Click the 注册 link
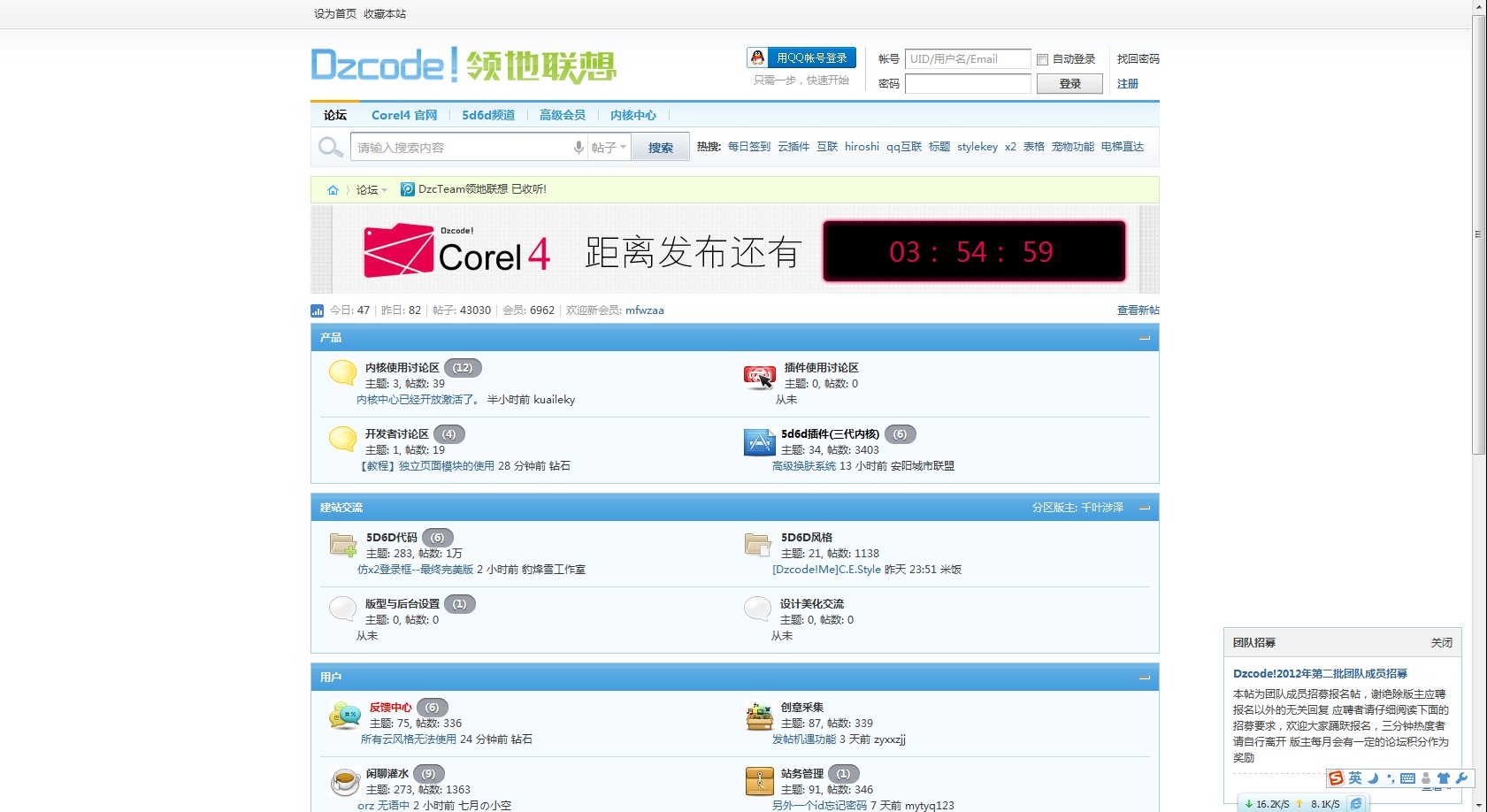The height and width of the screenshot is (812, 1487). coord(1128,84)
